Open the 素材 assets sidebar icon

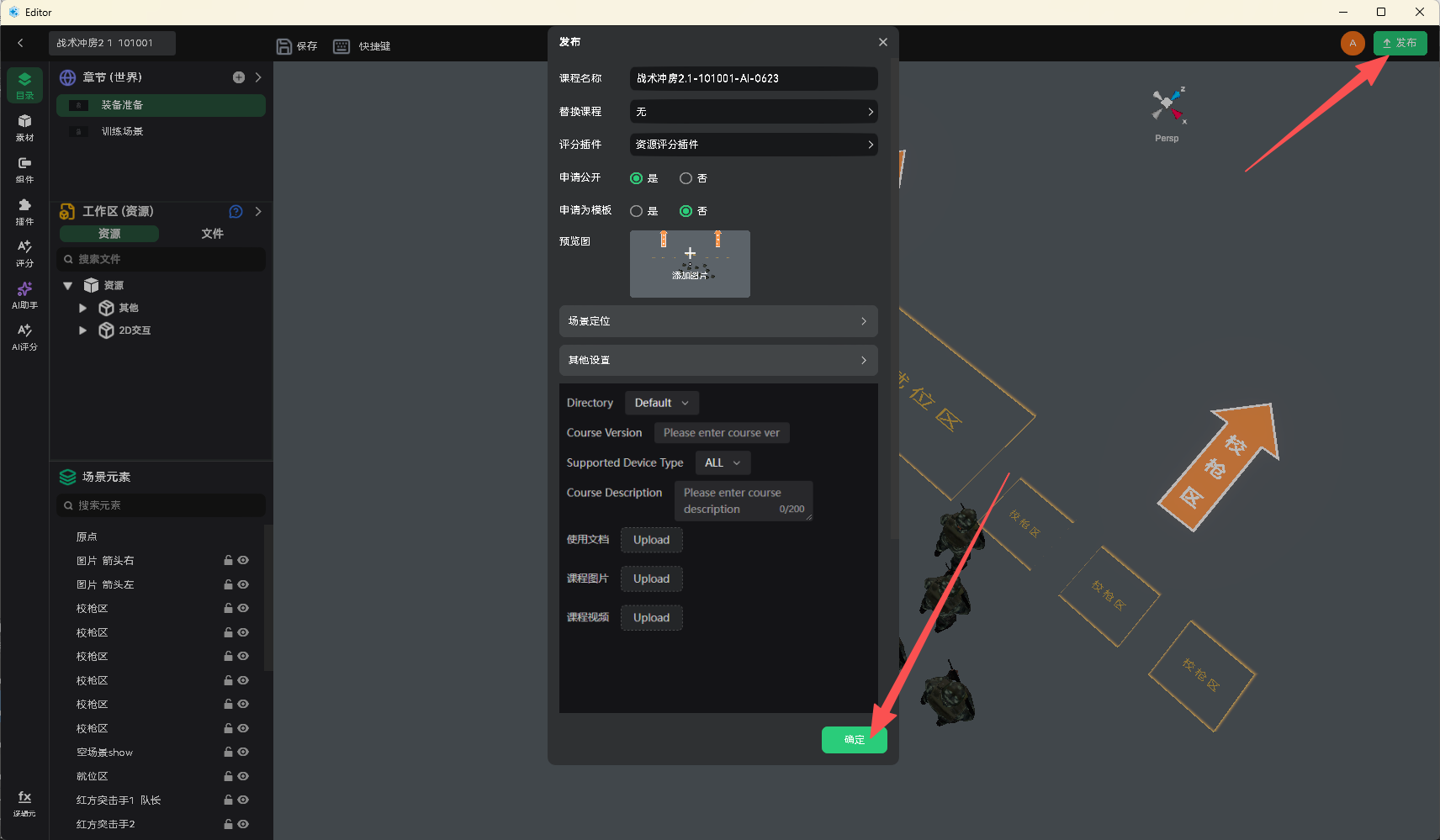[24, 127]
